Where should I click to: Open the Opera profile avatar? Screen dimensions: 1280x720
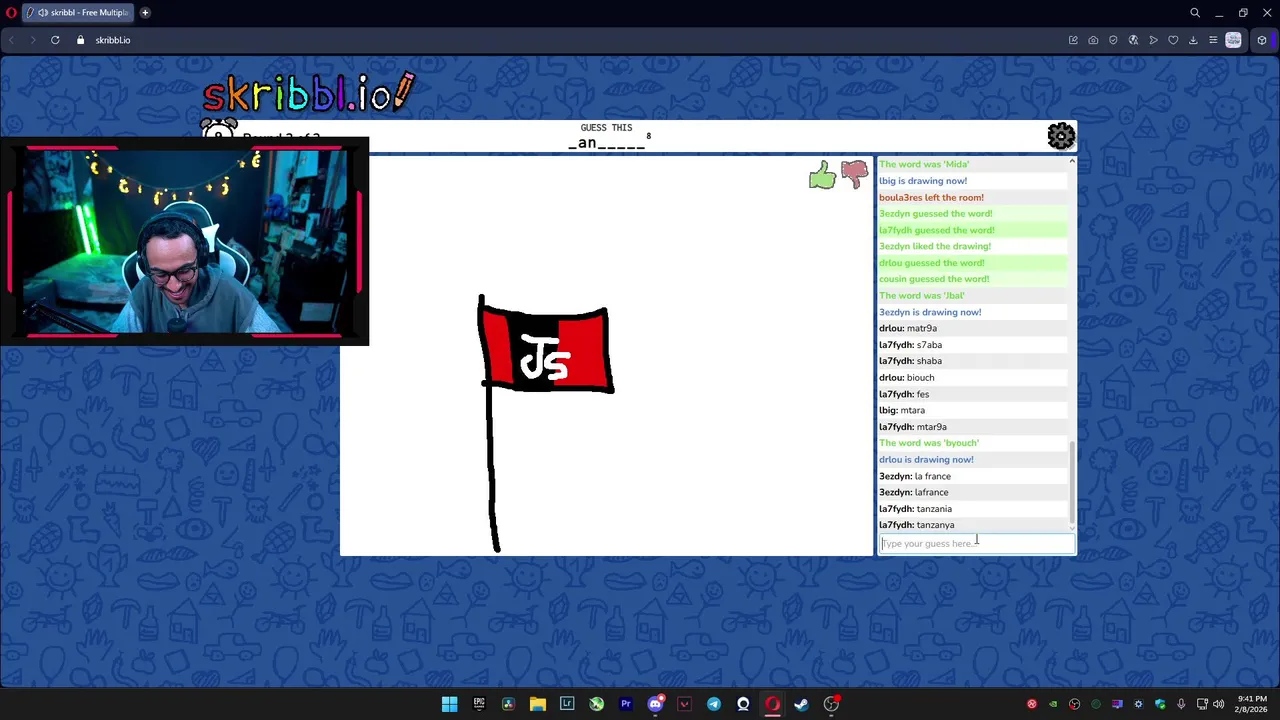(x=1233, y=40)
